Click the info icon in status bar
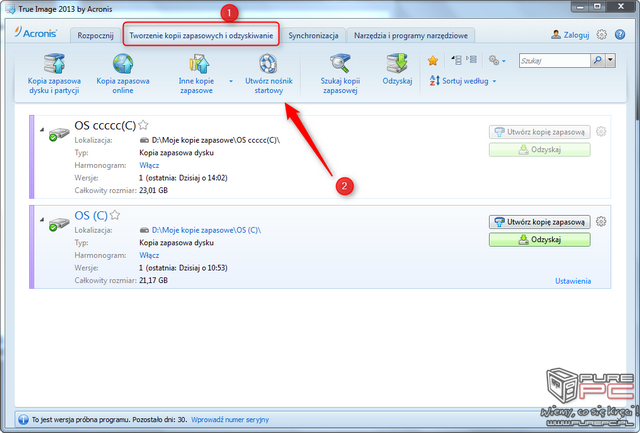The height and width of the screenshot is (433, 640). click(23, 420)
